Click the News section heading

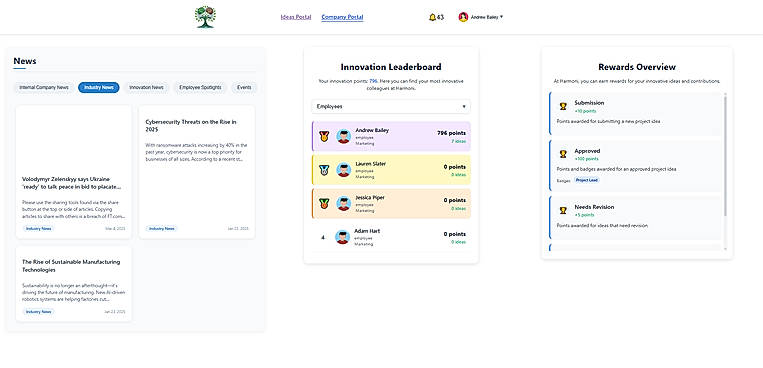(x=25, y=61)
